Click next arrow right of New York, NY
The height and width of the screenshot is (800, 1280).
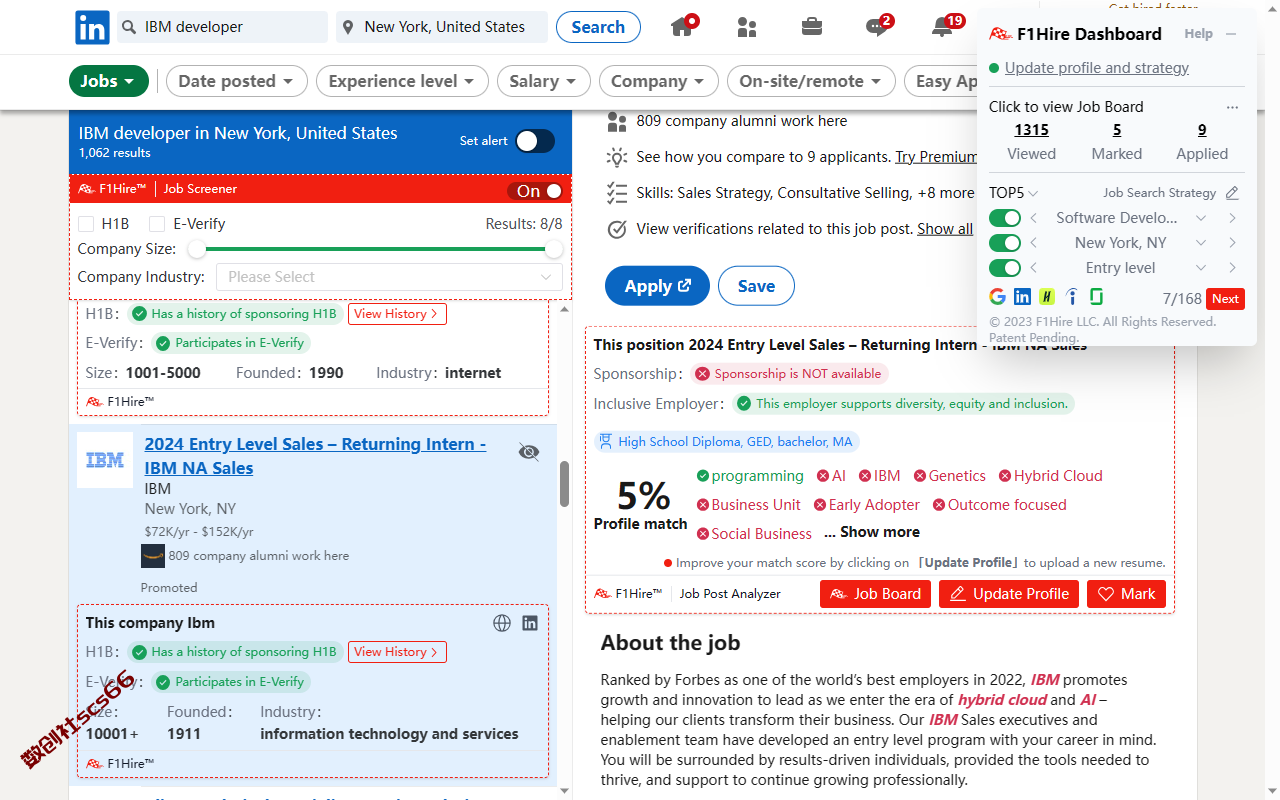[1232, 243]
